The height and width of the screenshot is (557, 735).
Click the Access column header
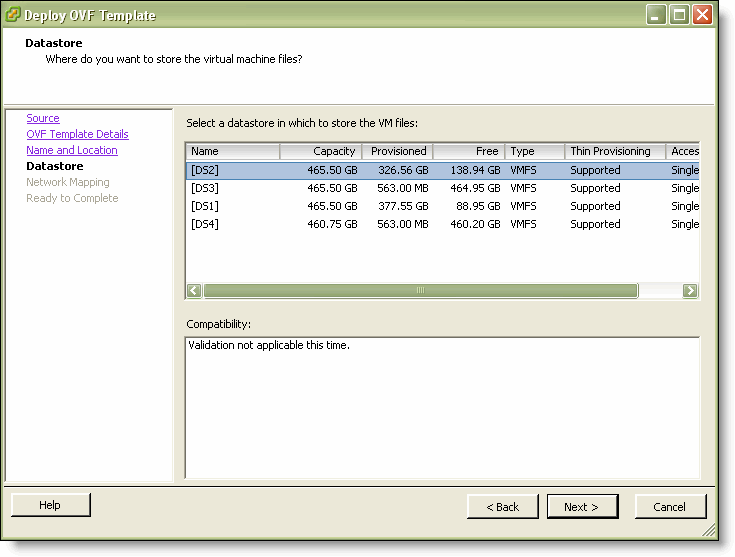pos(682,151)
